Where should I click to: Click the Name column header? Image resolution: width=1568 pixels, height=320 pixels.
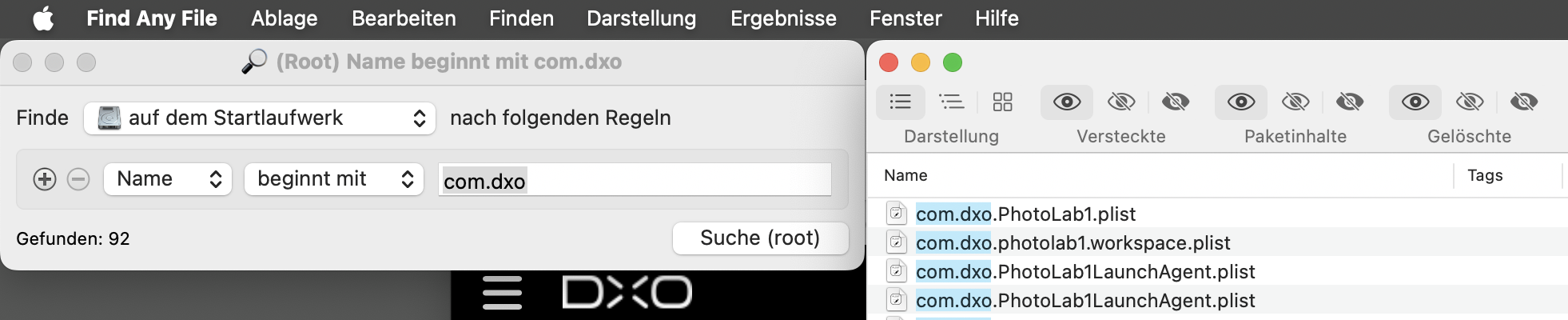point(906,175)
